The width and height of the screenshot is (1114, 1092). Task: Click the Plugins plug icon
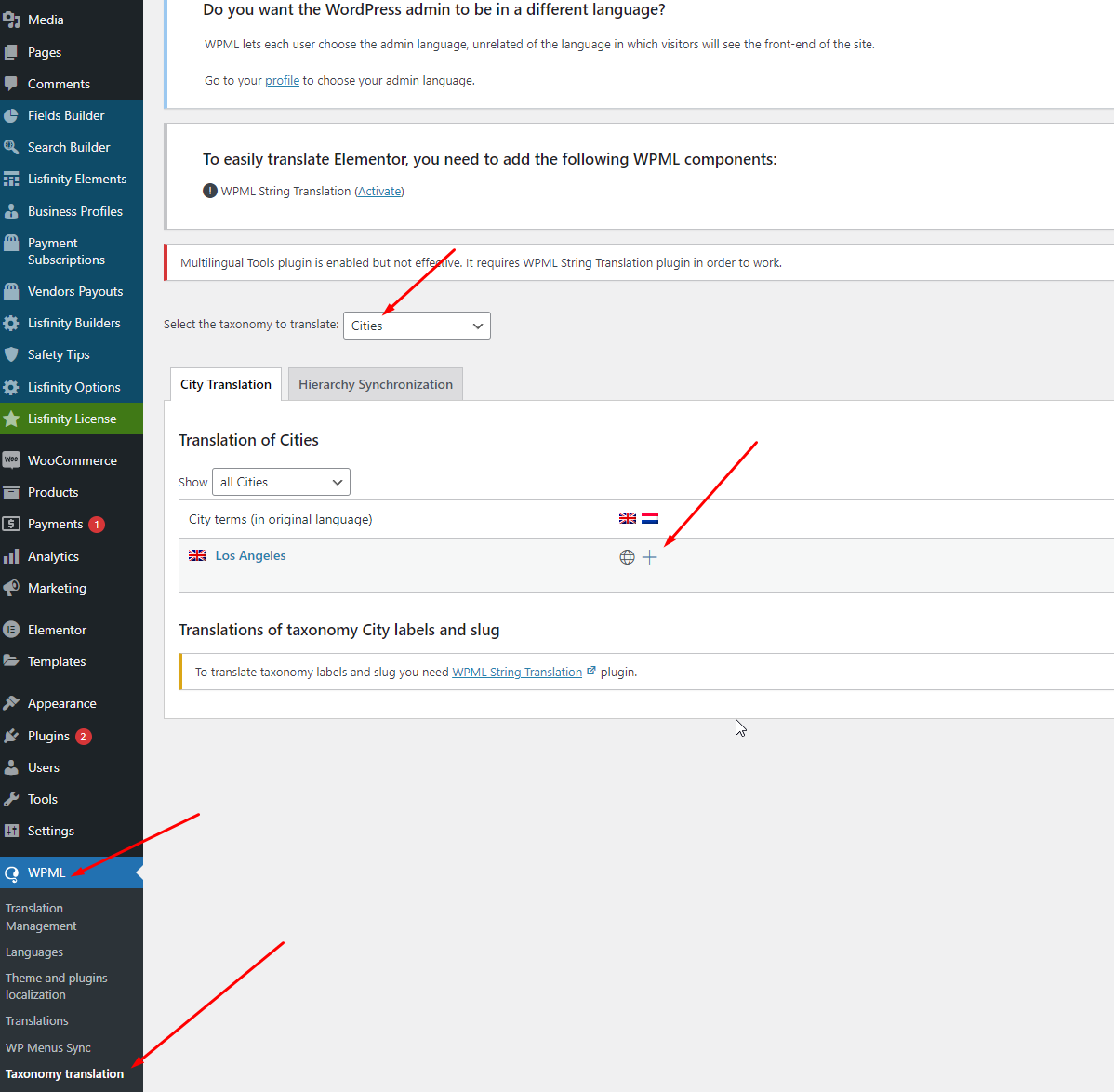click(11, 736)
